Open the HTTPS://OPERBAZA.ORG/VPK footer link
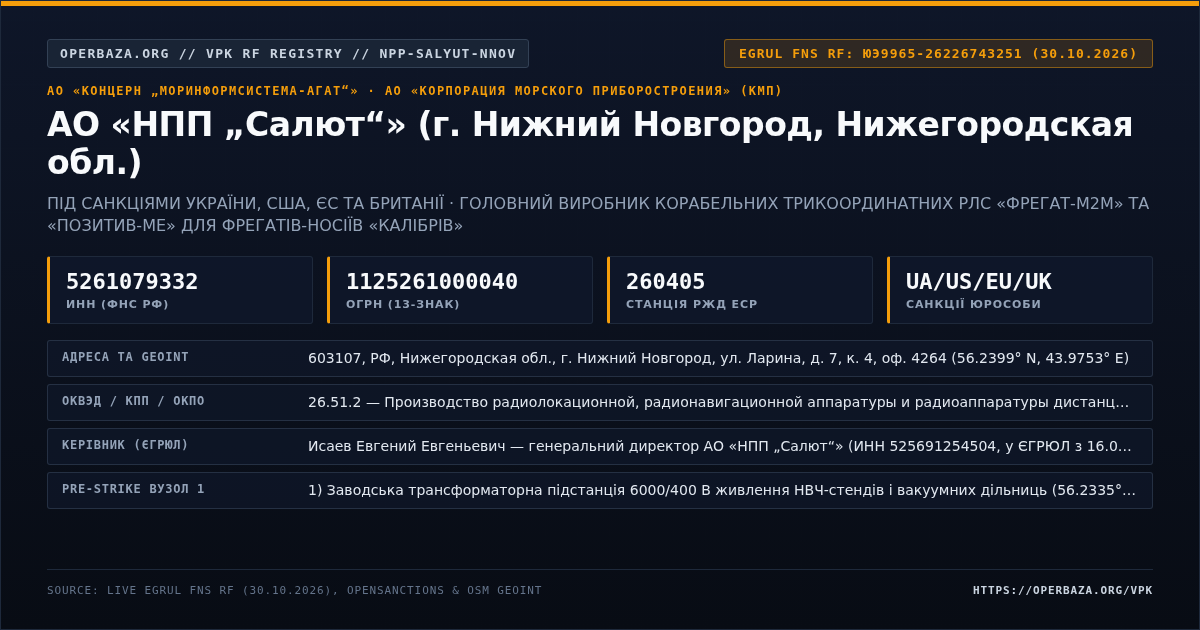The image size is (1200, 630). pyautogui.click(x=1063, y=590)
